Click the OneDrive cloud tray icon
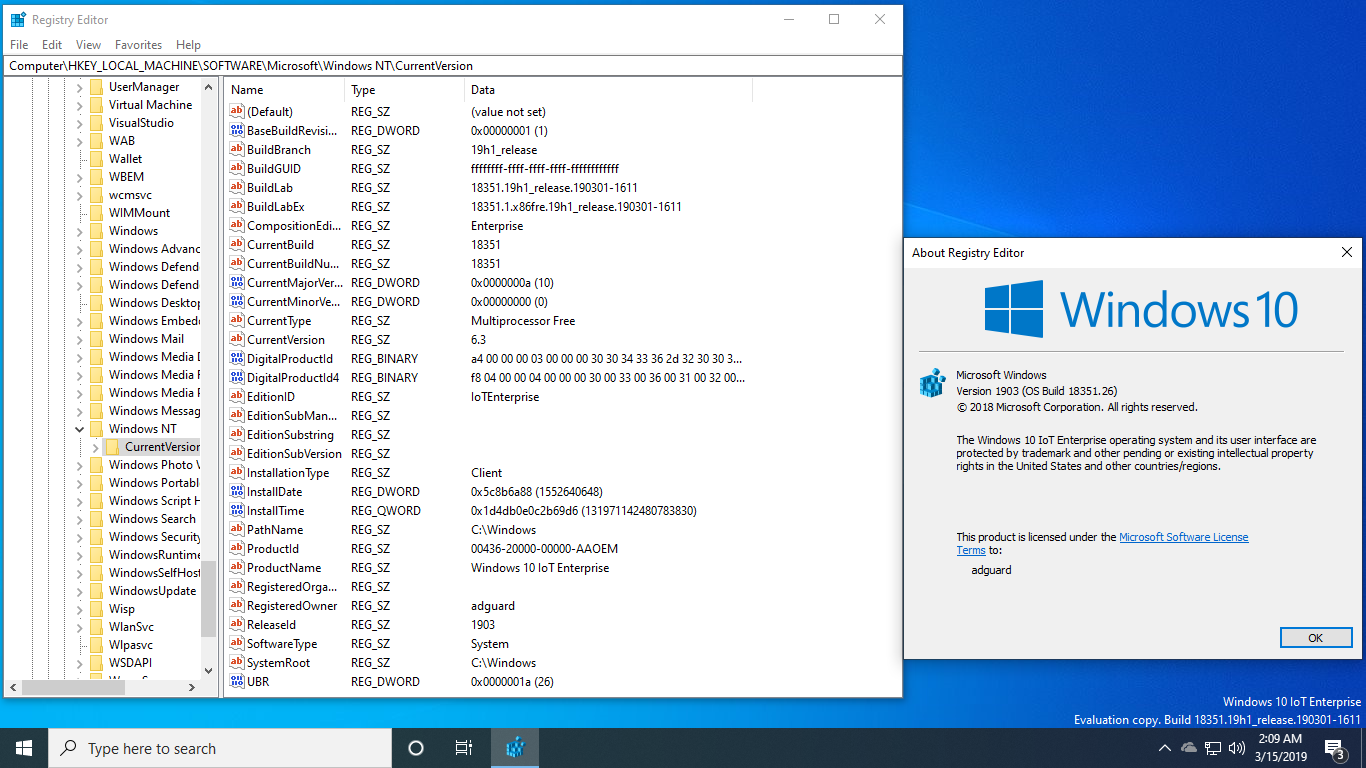The image size is (1366, 768). [x=1189, y=748]
